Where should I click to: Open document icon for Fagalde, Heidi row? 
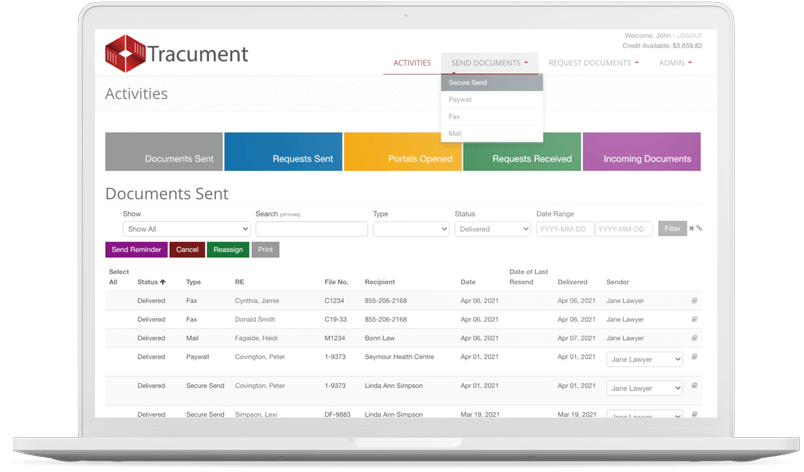pyautogui.click(x=695, y=338)
